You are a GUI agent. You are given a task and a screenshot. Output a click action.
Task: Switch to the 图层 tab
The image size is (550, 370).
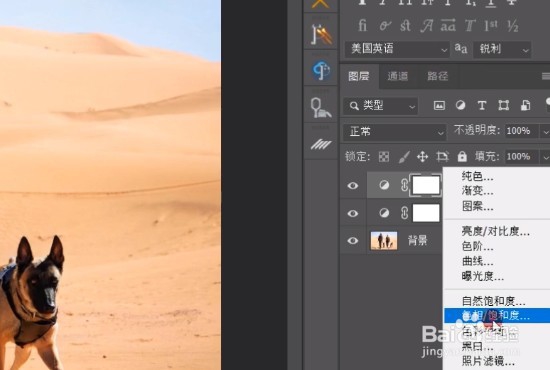click(x=359, y=76)
